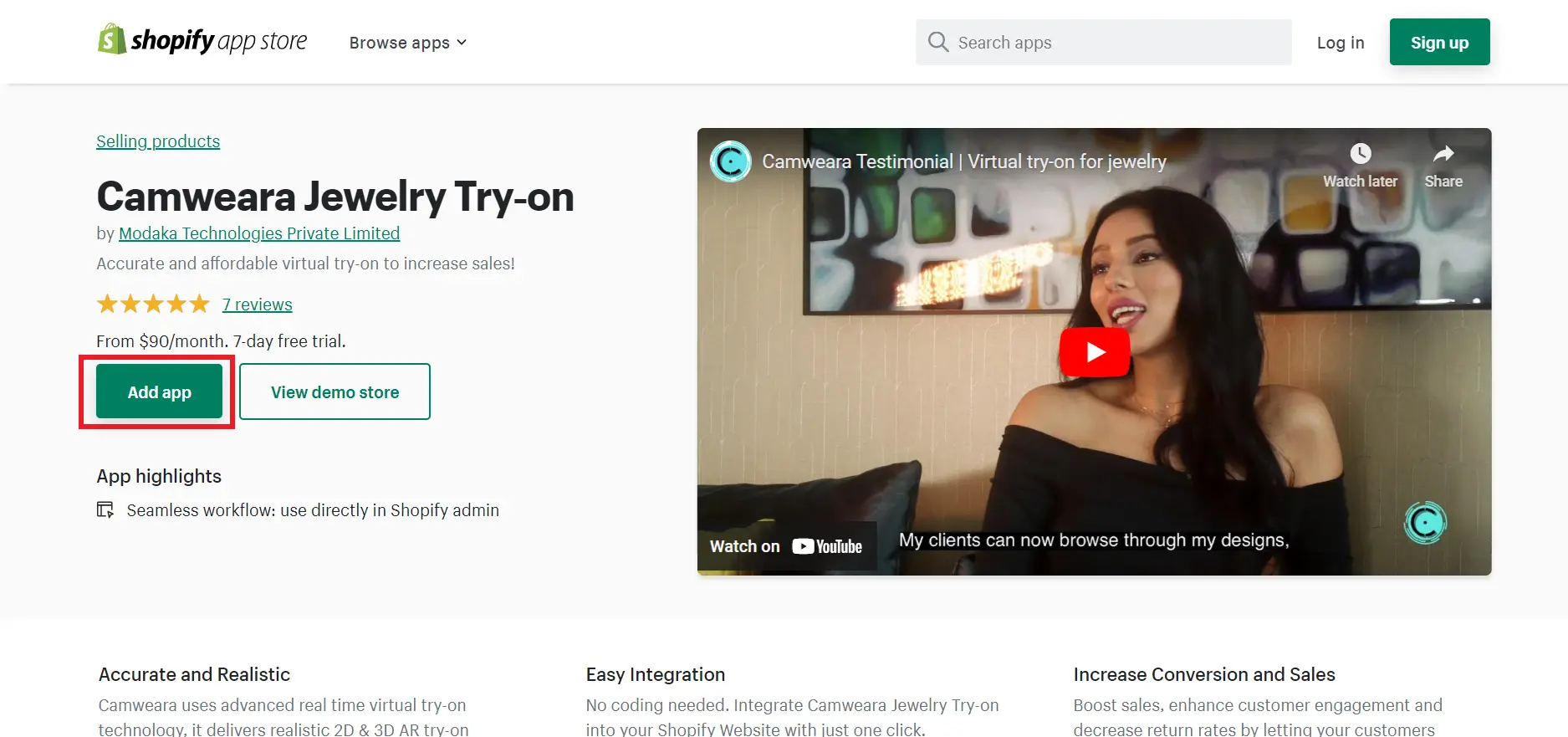Click the Share arrow icon on video

1443,154
